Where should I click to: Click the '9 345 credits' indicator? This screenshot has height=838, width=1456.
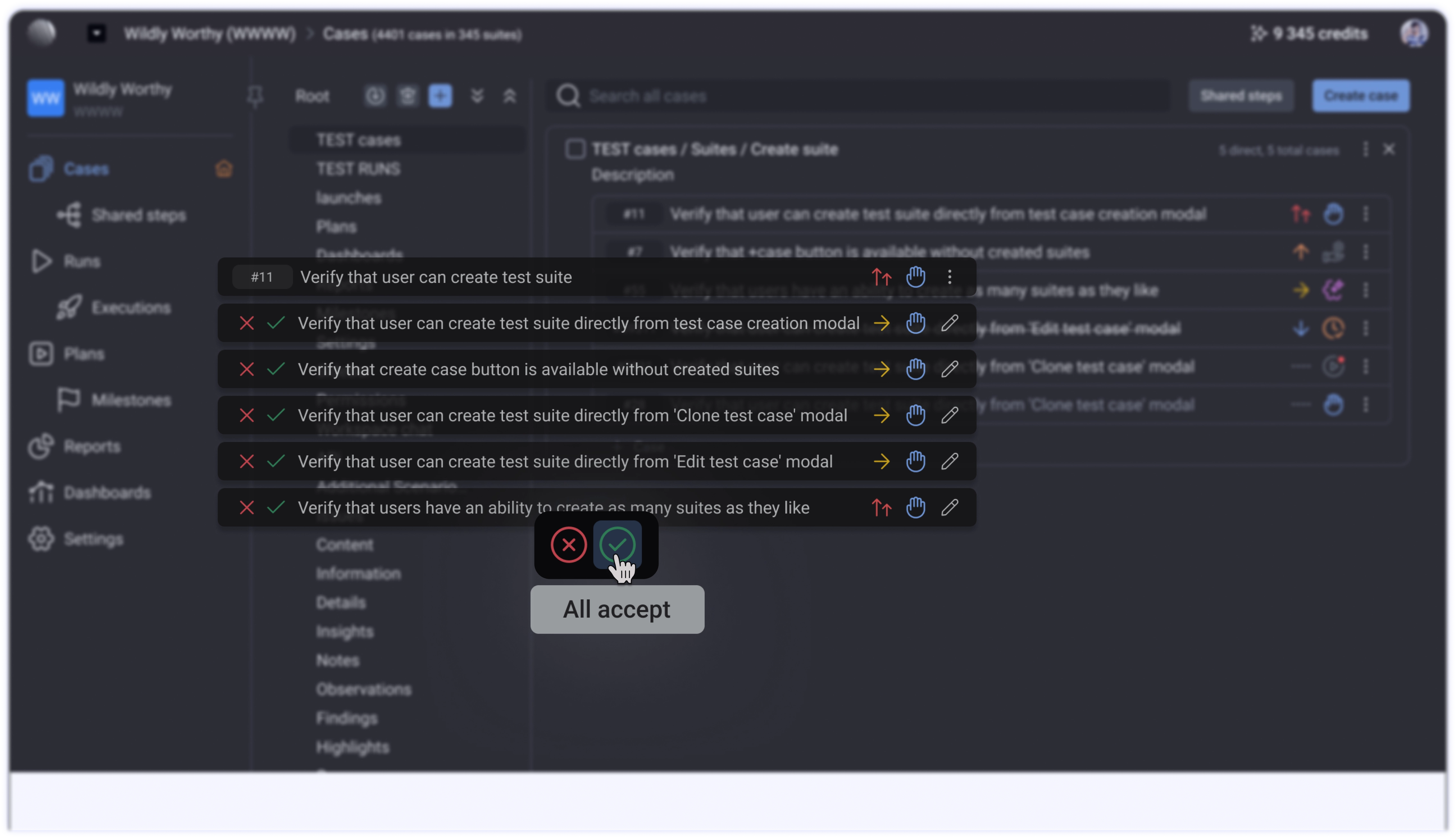(1309, 34)
